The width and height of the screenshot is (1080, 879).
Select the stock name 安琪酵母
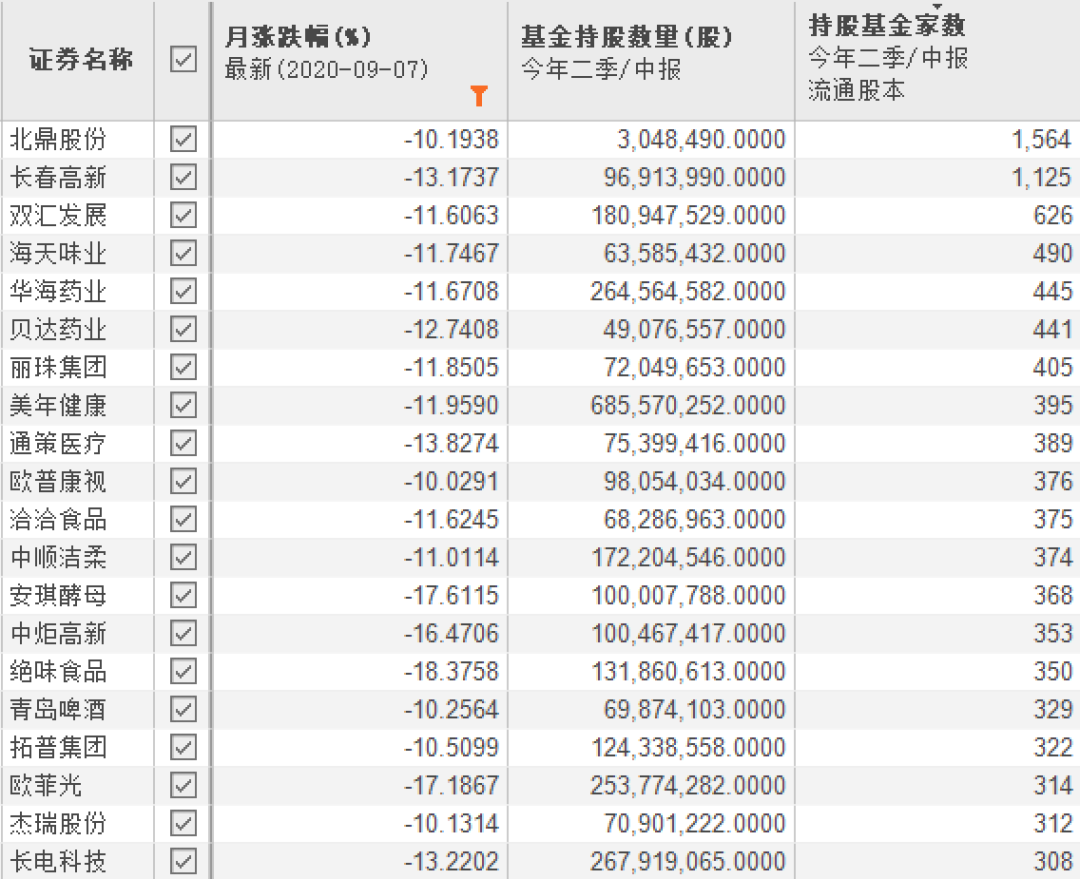click(x=58, y=594)
